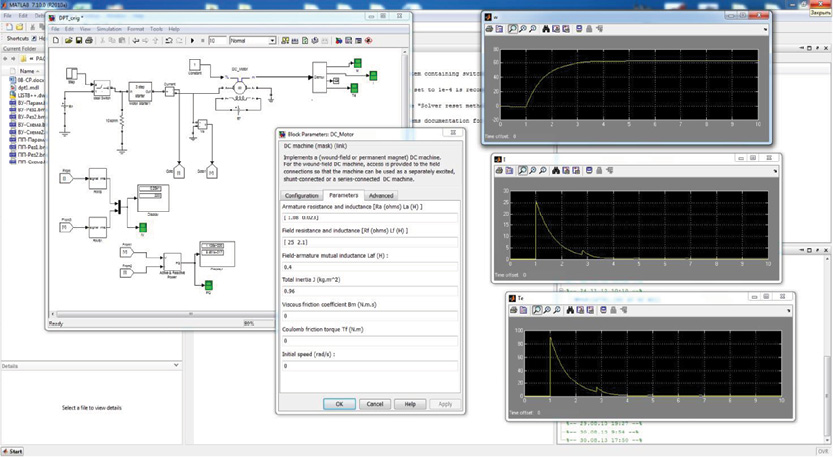The height and width of the screenshot is (457, 833).
Task: Undo last action in Simulink toolbar
Action: 169,40
